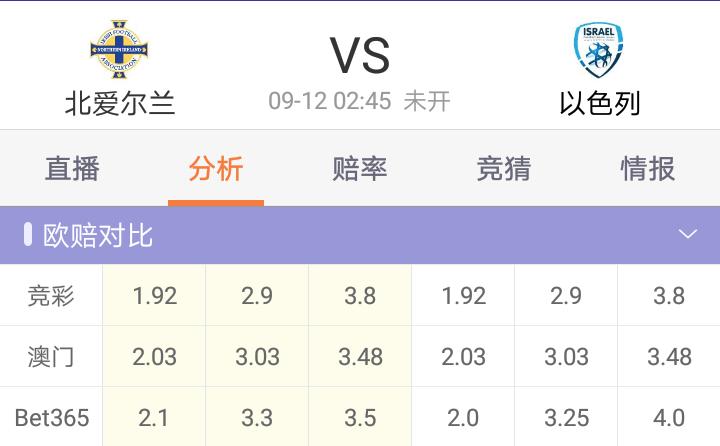Go to the 竞猜 tab
720x446 pixels.
point(504,169)
